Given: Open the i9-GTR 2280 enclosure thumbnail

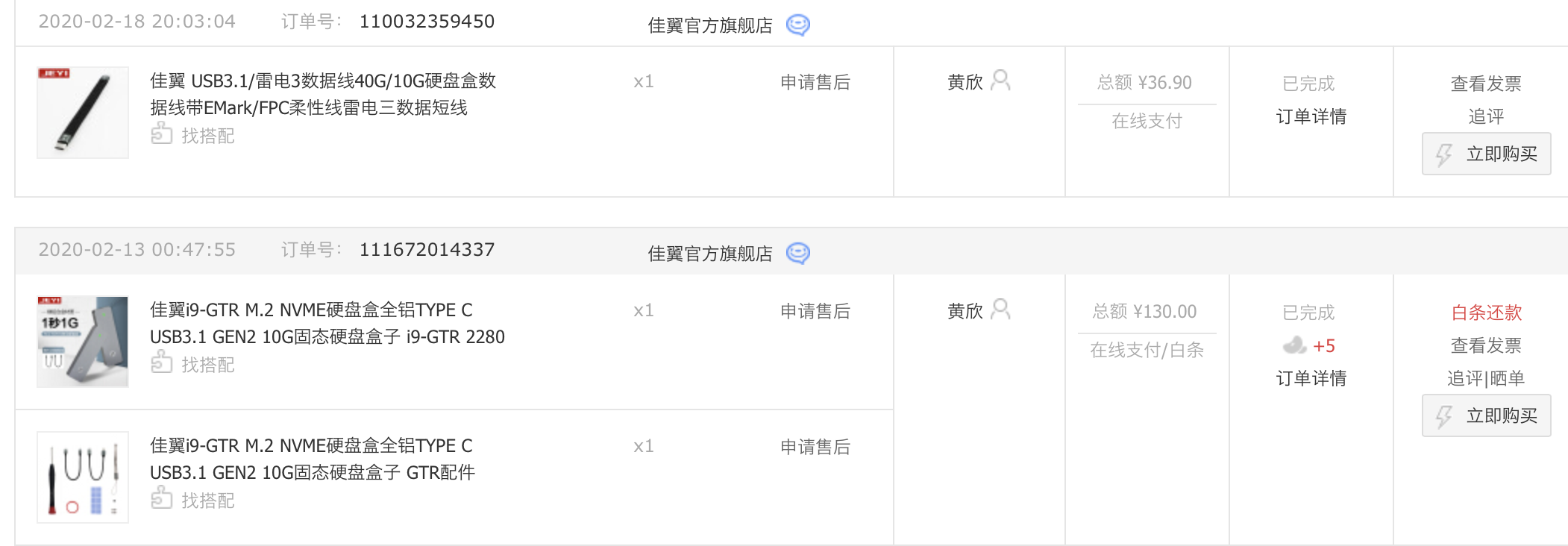Looking at the screenshot, I should tap(83, 342).
